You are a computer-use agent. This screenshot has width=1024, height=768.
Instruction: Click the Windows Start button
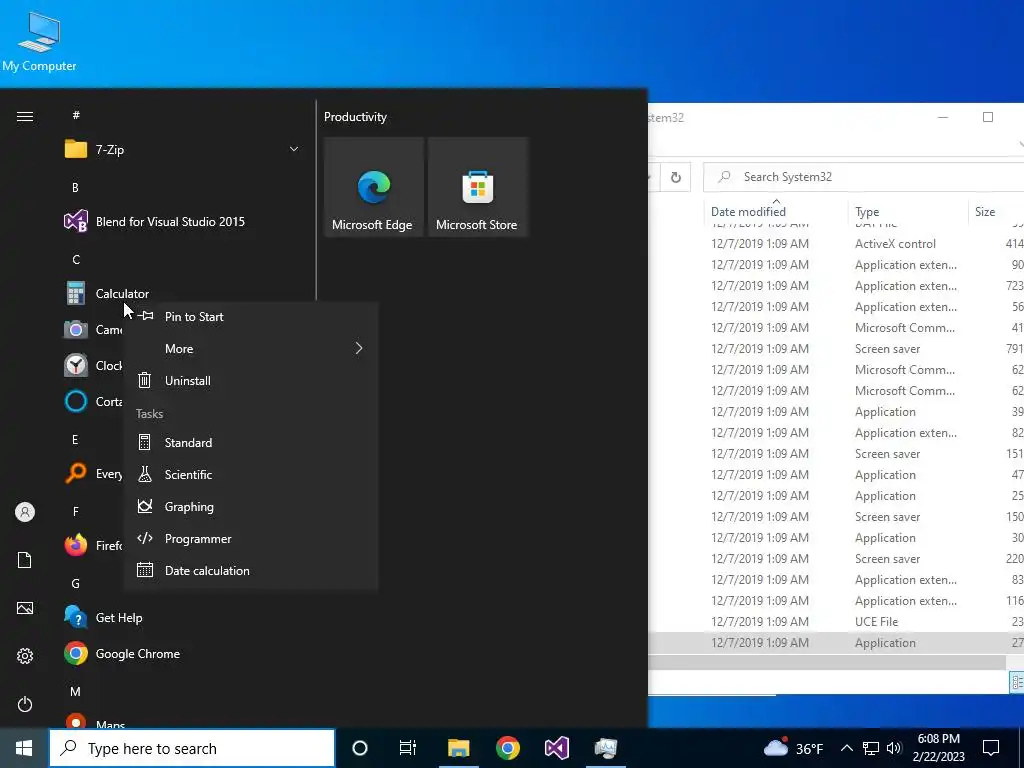[24, 748]
